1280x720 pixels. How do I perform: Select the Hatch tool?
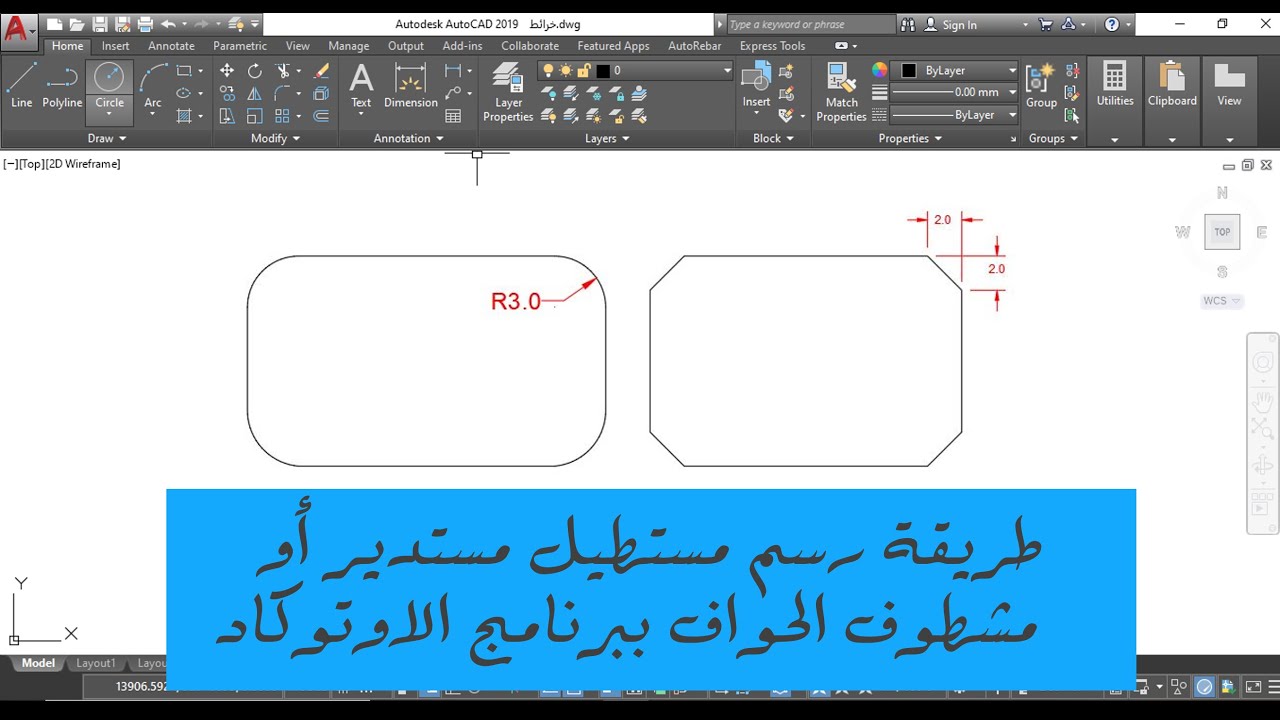point(183,116)
